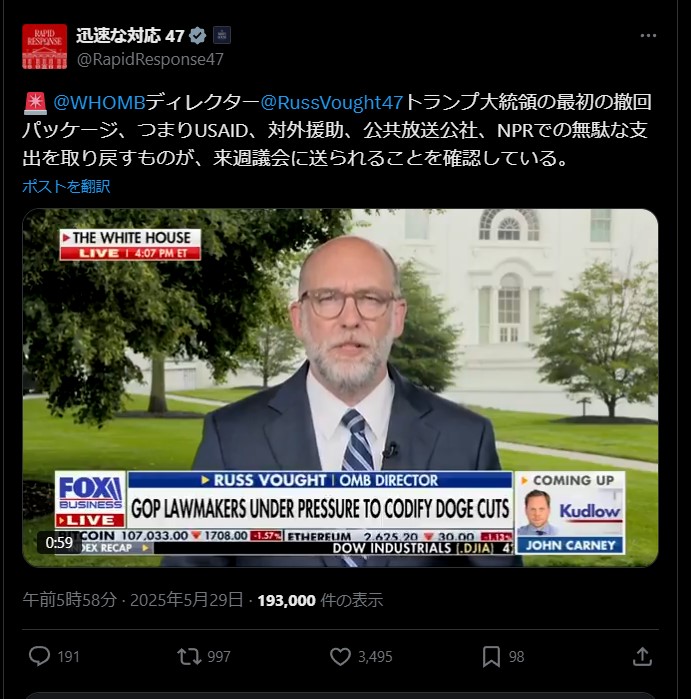Click the repost arrows icon
Viewport: 691px width, 699px height.
pyautogui.click(x=189, y=657)
